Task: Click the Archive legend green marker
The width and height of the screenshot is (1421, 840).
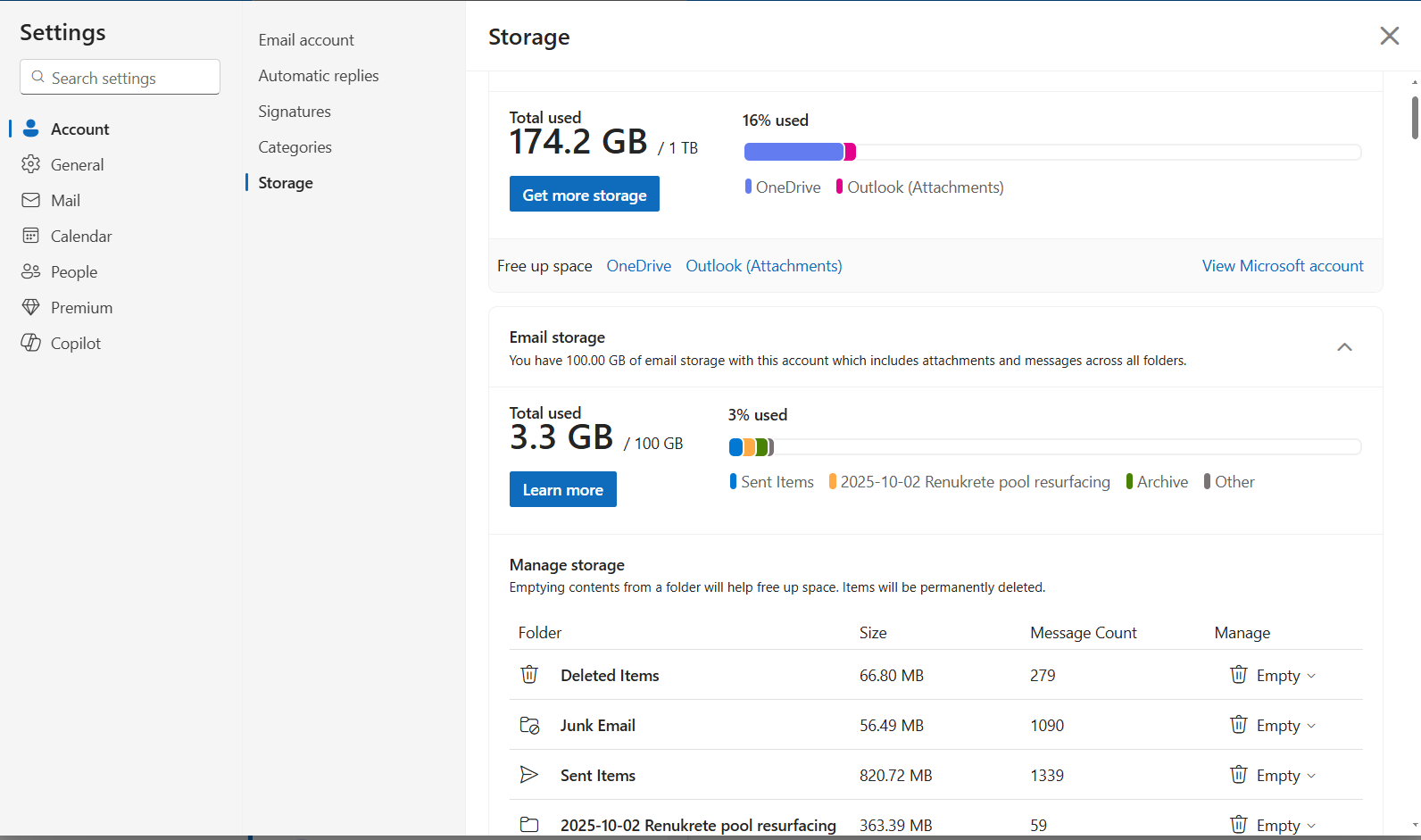Action: (1129, 481)
